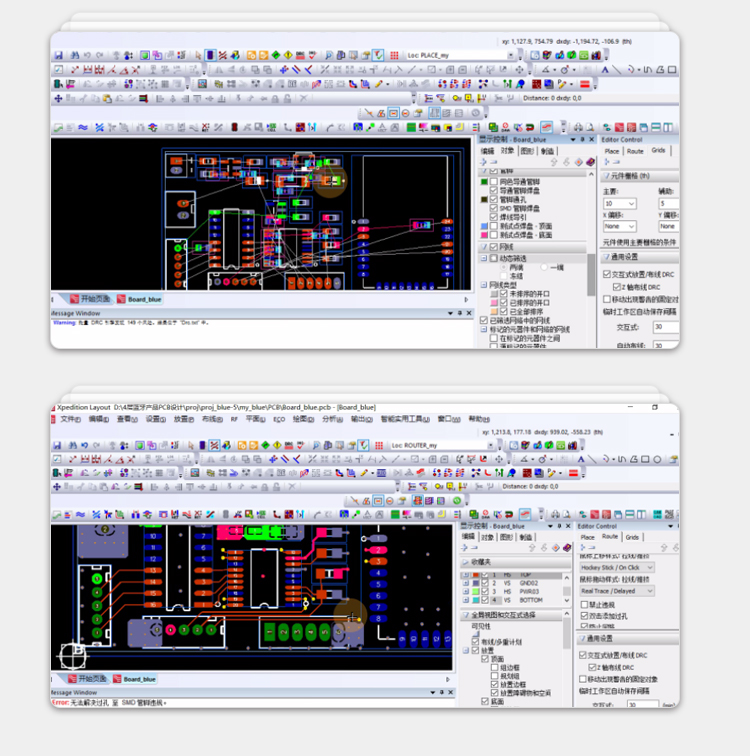Click the 通用设置 header in the upper Editor Control
Image resolution: width=750 pixels, height=756 pixels.
pyautogui.click(x=640, y=257)
